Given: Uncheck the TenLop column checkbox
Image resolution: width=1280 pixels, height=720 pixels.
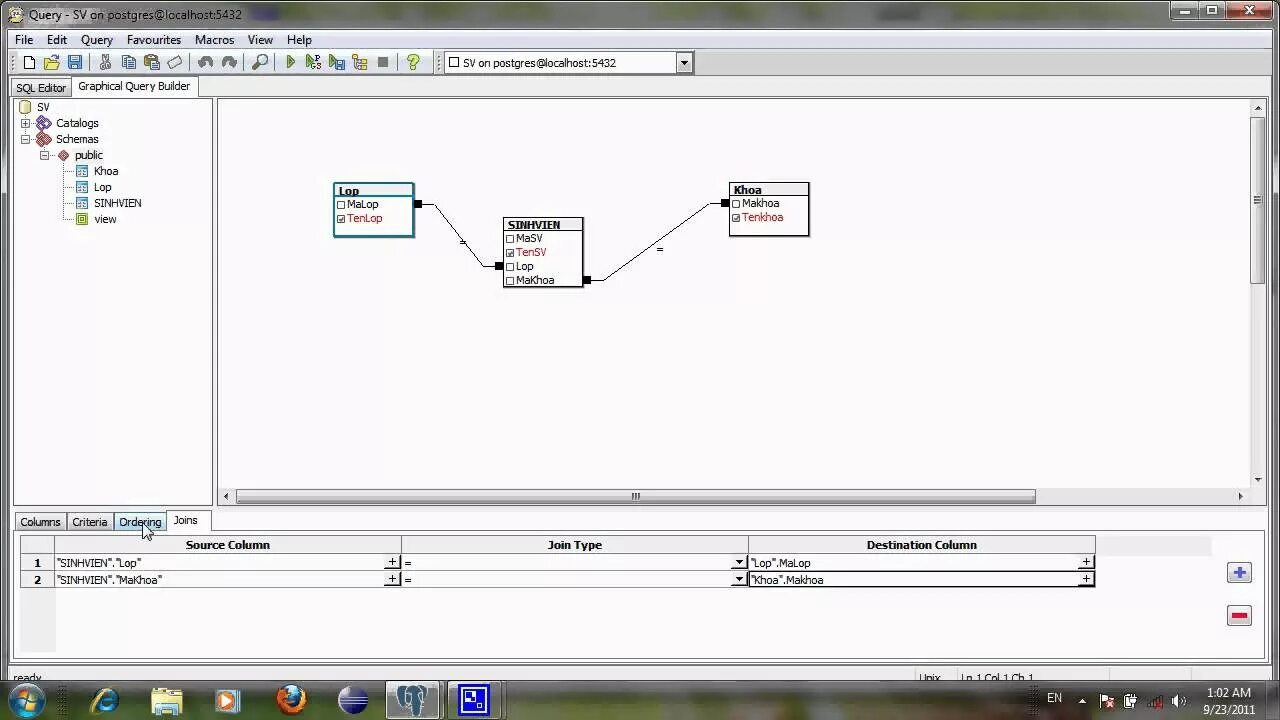Looking at the screenshot, I should 341,219.
